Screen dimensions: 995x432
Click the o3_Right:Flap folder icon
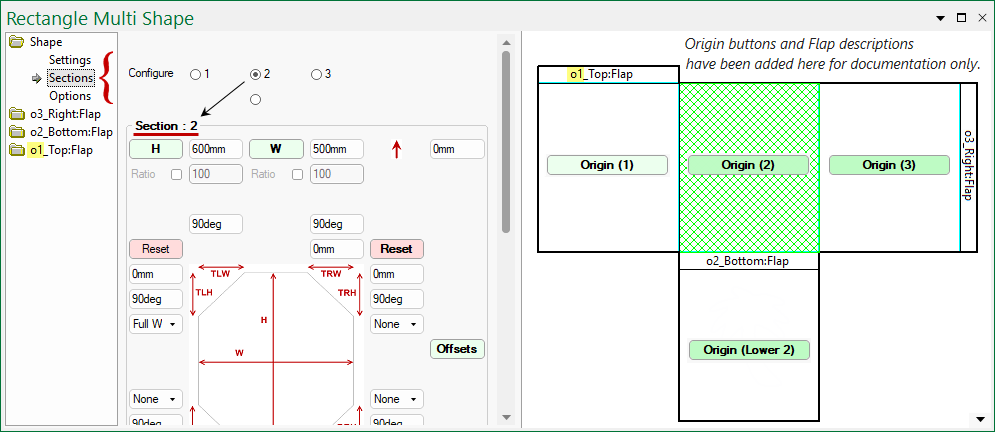click(16, 114)
